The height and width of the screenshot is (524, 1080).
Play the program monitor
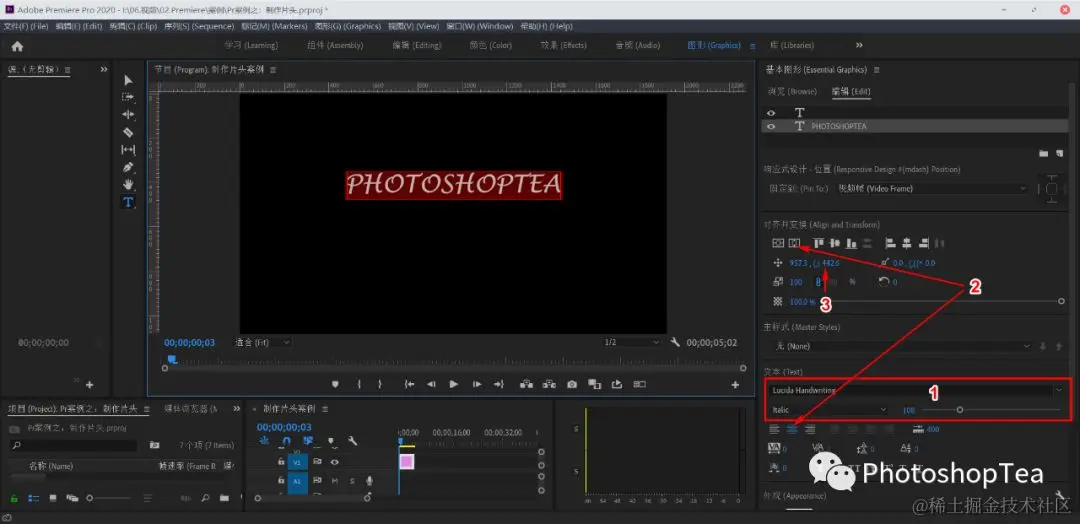point(454,384)
